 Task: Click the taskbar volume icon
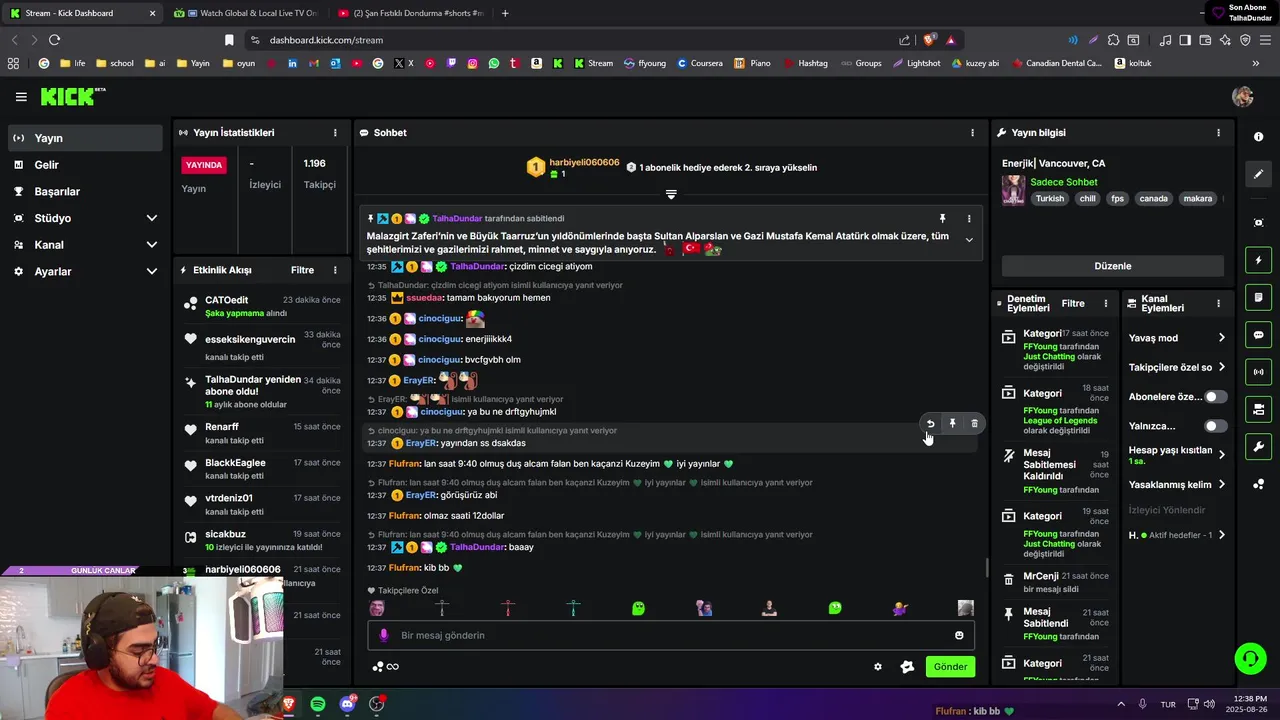pyautogui.click(x=1209, y=704)
